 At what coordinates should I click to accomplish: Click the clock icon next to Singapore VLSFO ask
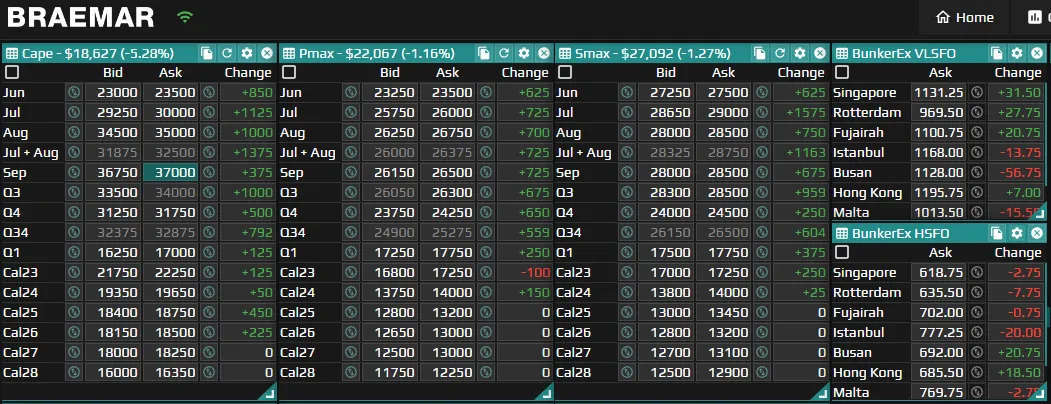[x=977, y=92]
